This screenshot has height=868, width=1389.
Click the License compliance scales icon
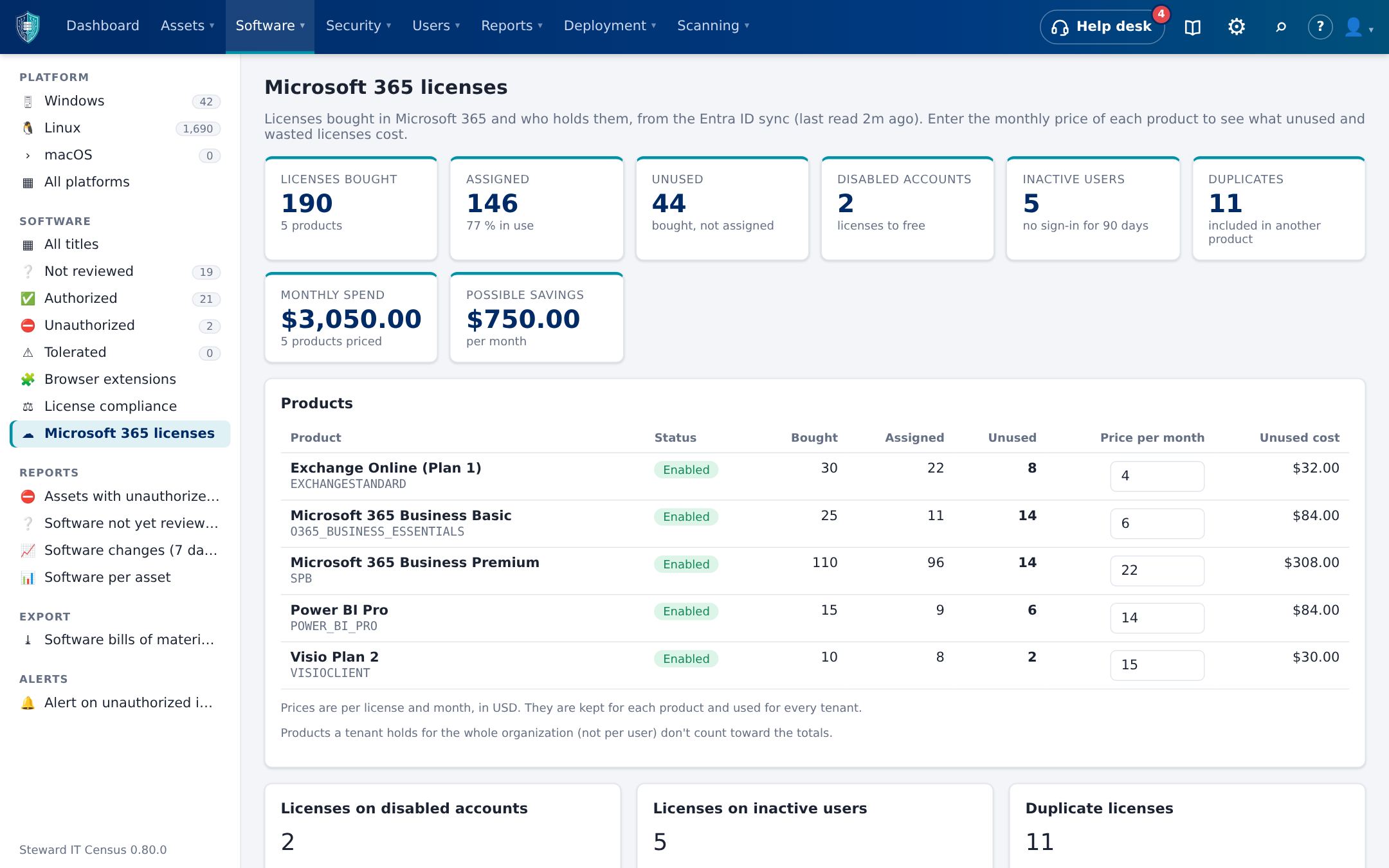(x=28, y=407)
